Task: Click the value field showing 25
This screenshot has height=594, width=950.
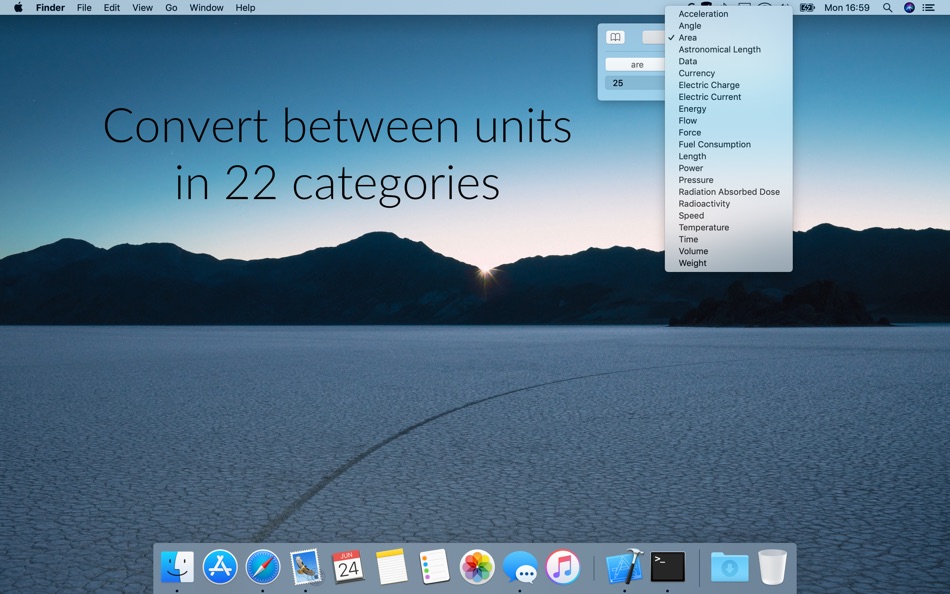Action: click(x=635, y=83)
